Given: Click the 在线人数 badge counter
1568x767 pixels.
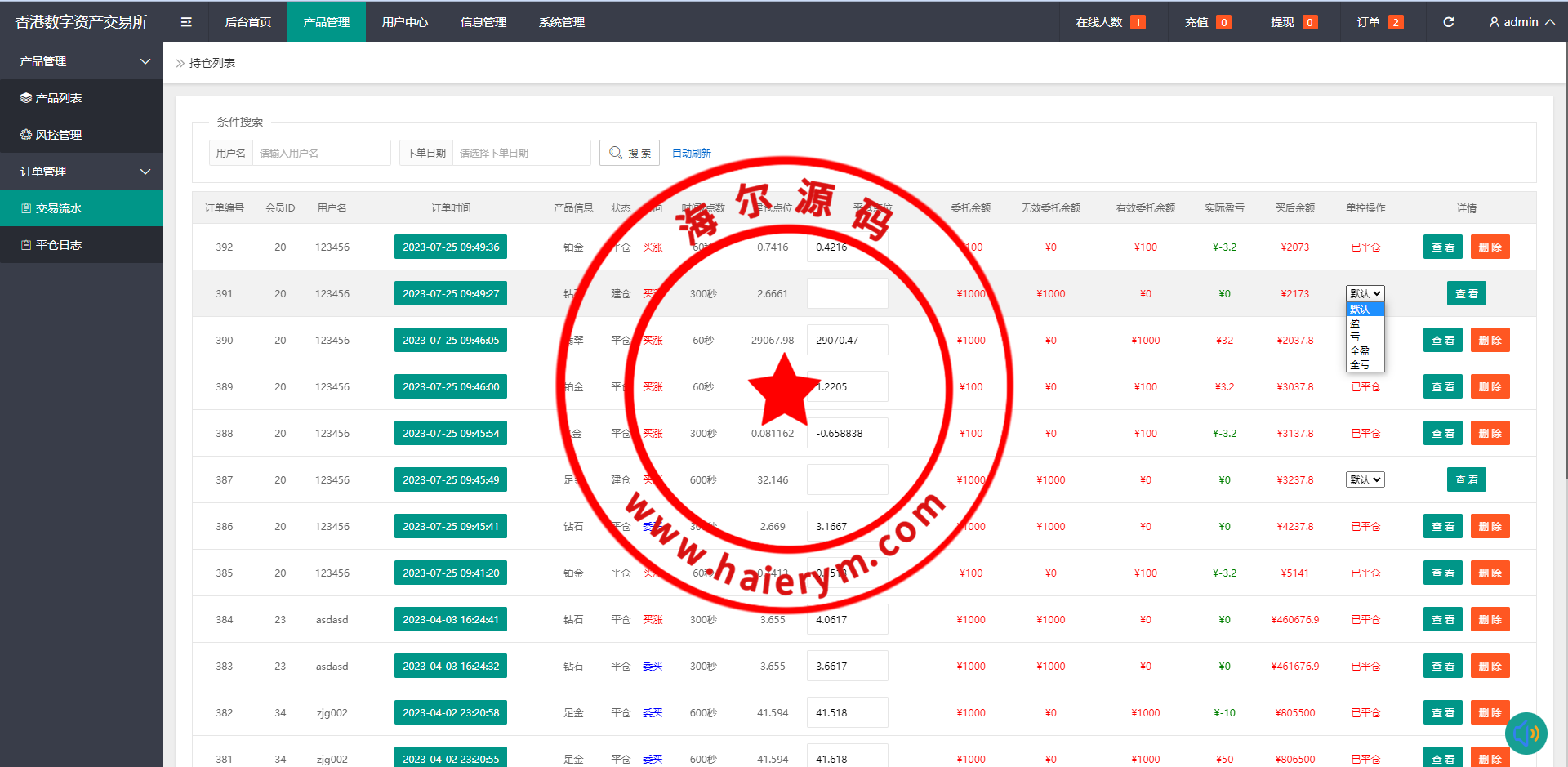Looking at the screenshot, I should pos(1137,22).
